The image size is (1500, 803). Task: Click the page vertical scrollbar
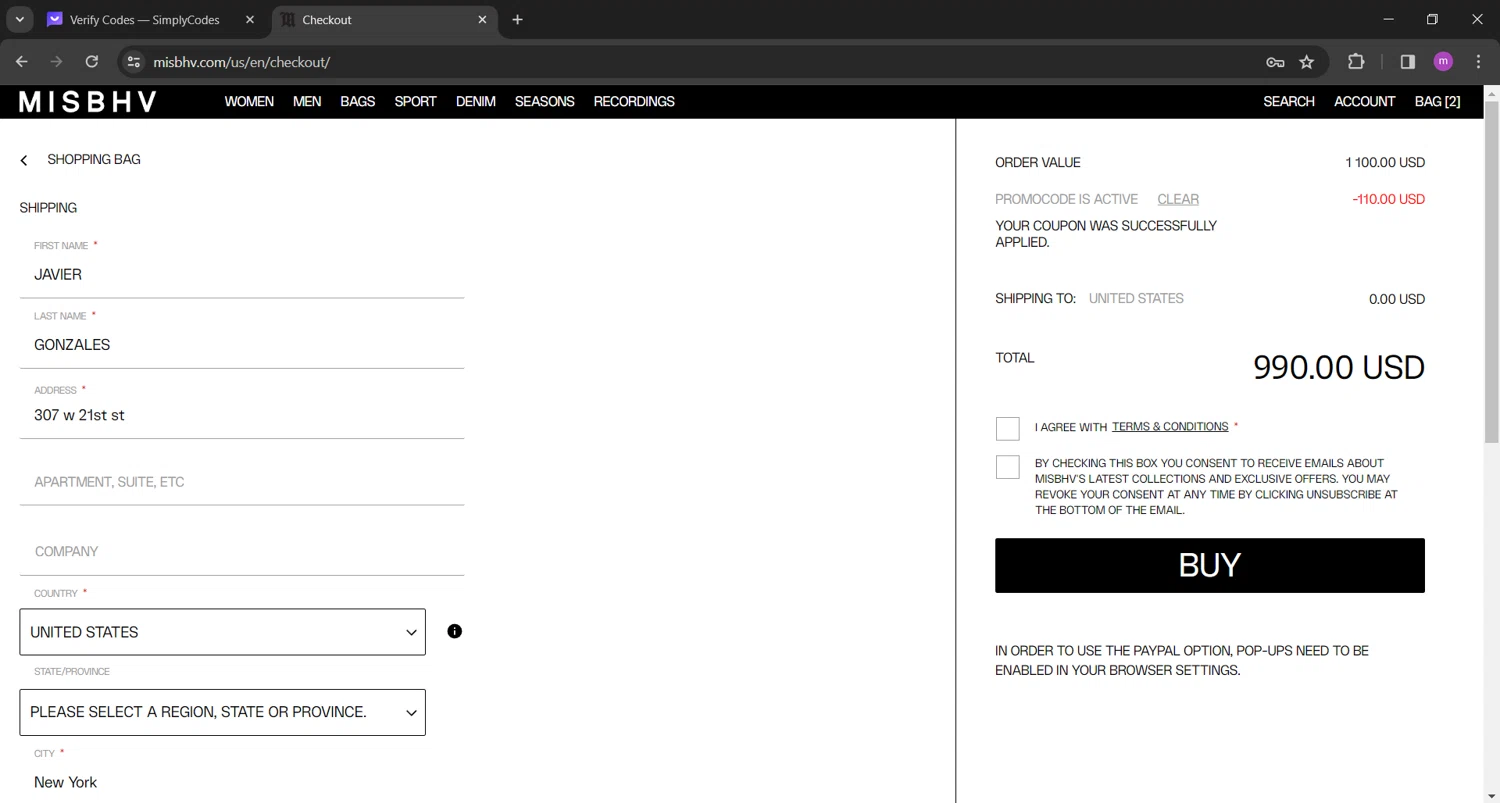[x=1491, y=270]
